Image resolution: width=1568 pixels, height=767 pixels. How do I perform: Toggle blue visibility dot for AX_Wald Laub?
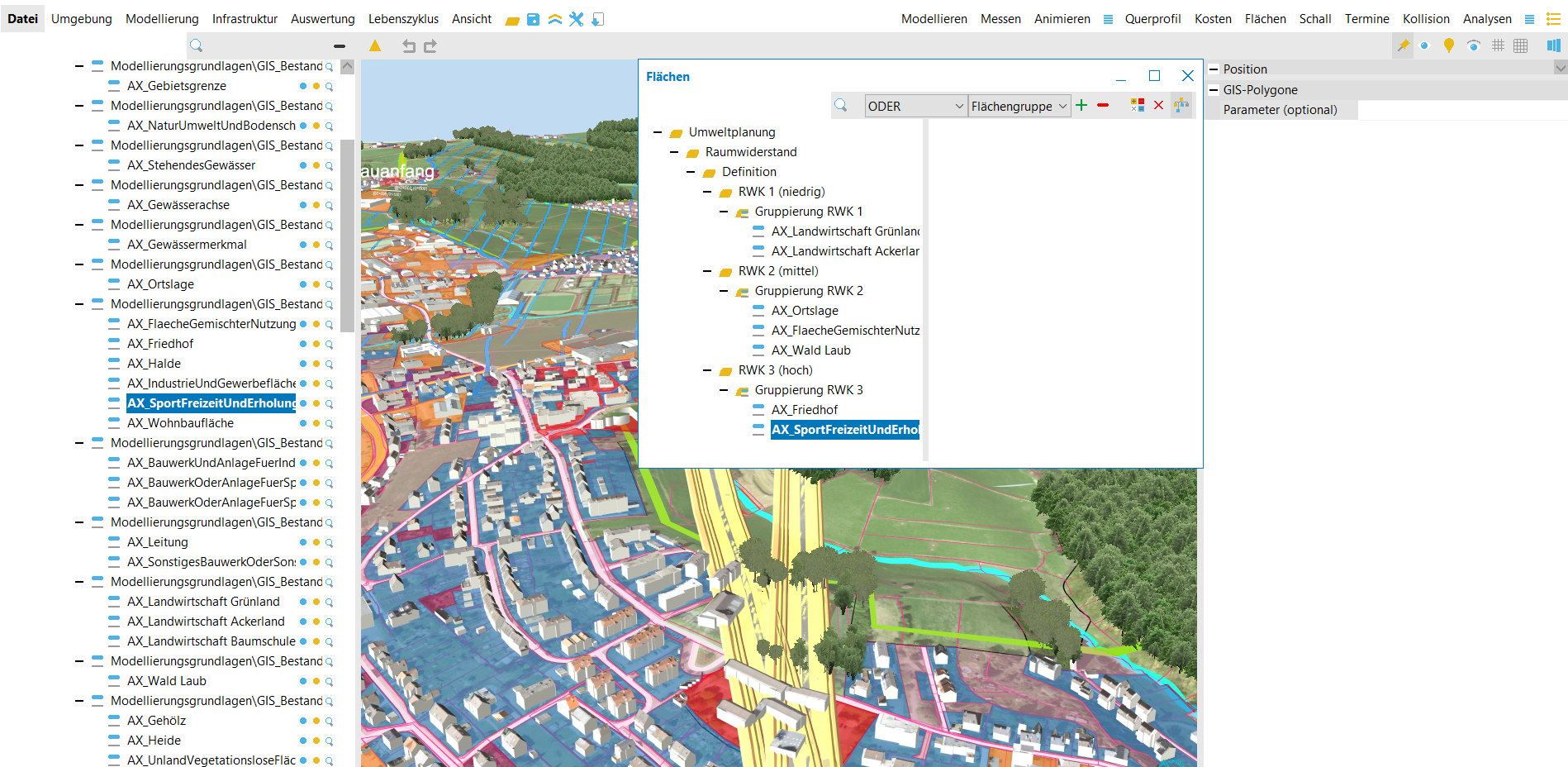click(x=303, y=681)
